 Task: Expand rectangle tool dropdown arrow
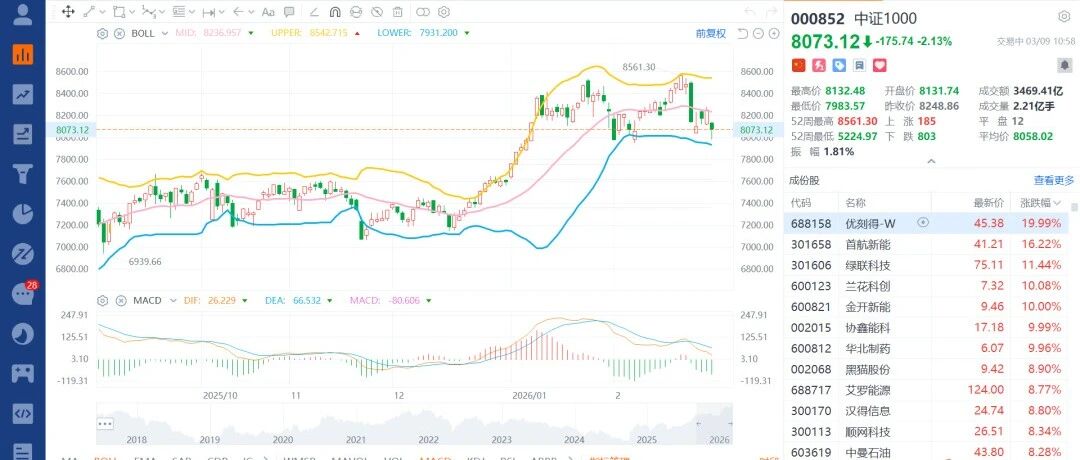[x=132, y=12]
